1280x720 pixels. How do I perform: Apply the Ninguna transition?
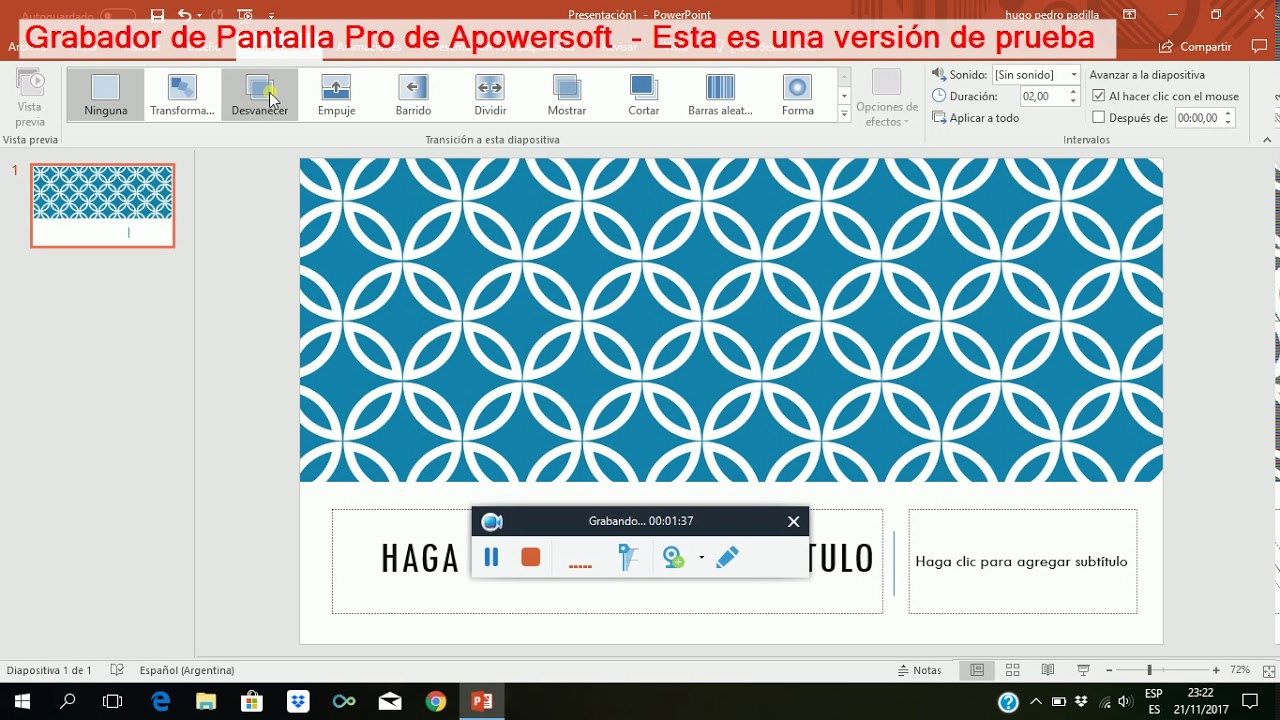(x=106, y=95)
